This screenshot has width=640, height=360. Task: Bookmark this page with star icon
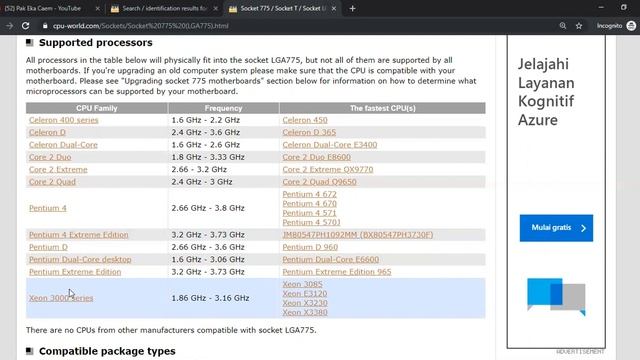click(x=579, y=26)
